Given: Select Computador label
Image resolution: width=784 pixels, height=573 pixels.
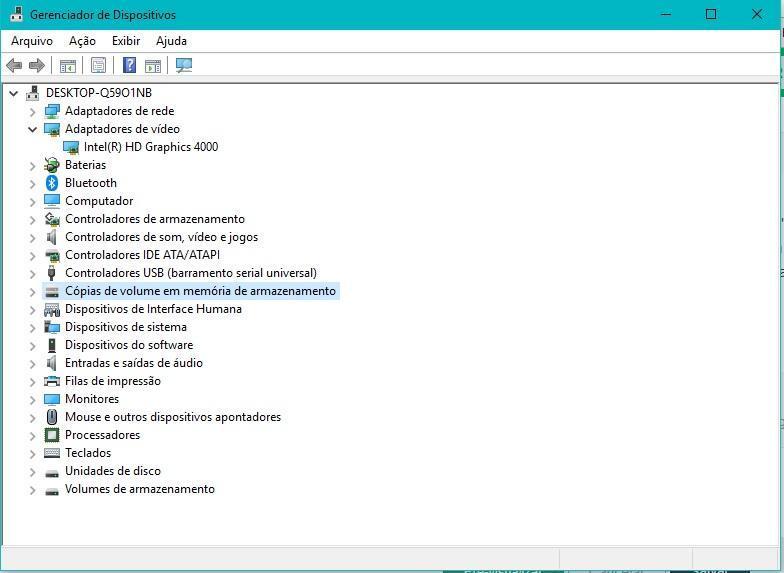Looking at the screenshot, I should (99, 201).
